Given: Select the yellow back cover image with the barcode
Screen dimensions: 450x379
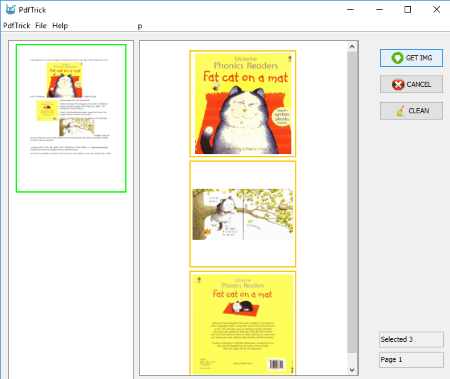Looking at the screenshot, I should 243,323.
